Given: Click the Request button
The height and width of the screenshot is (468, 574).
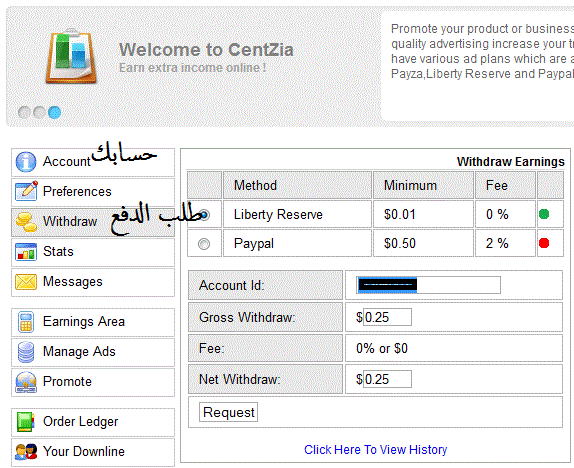Looking at the screenshot, I should pyautogui.click(x=228, y=412).
